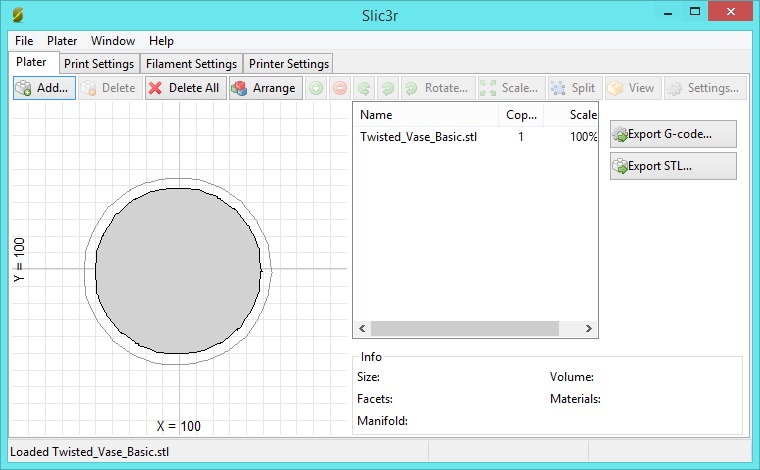Click the Cop... column header
This screenshot has height=470, width=760.
pos(521,115)
